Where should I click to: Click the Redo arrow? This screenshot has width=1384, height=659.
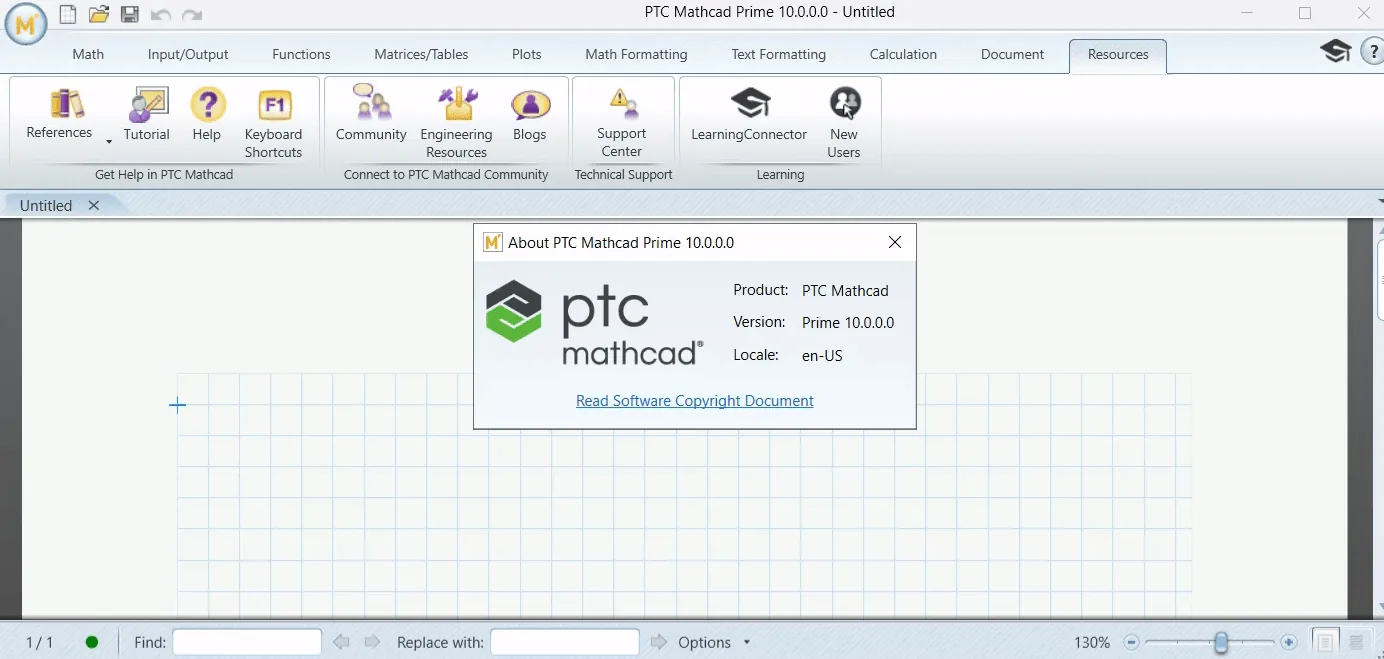(192, 15)
